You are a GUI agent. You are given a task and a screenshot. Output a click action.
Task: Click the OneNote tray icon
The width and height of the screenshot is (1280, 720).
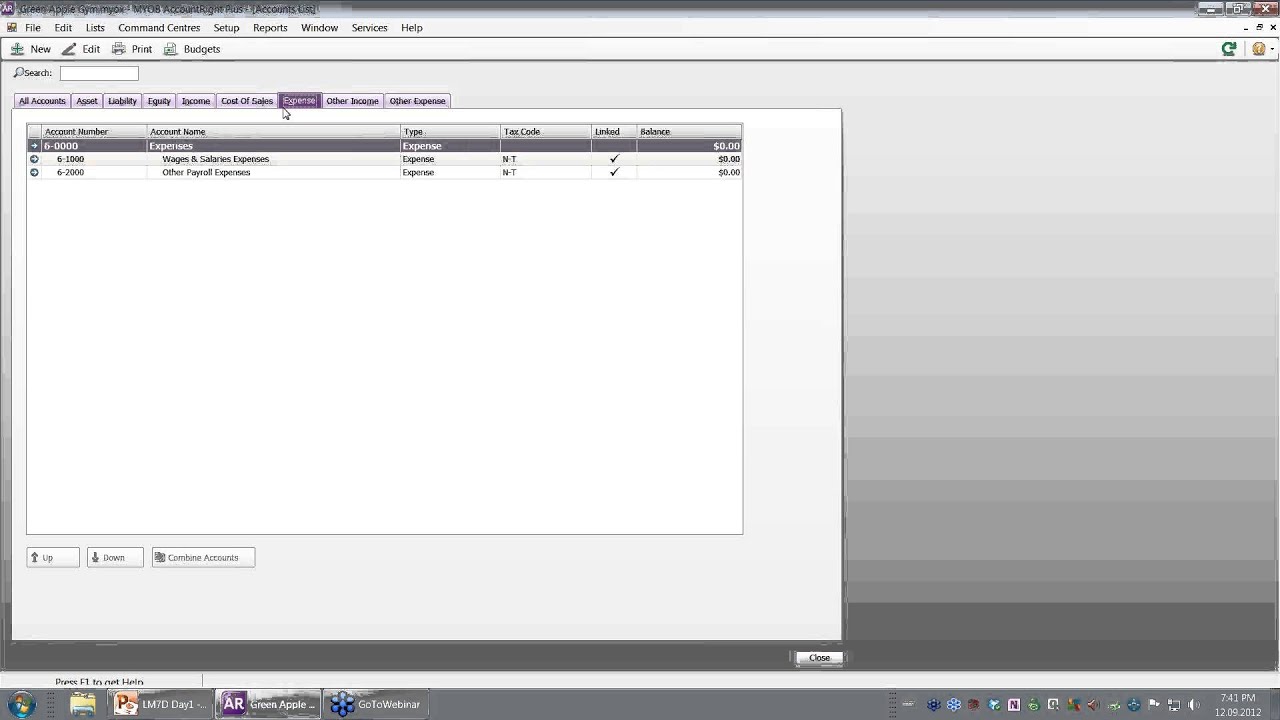(x=1014, y=704)
